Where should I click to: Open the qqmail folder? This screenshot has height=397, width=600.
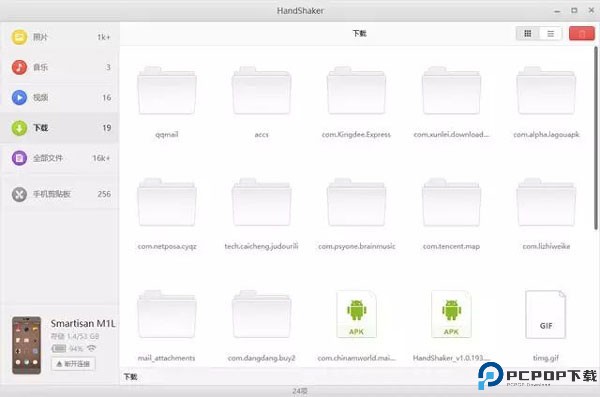(167, 90)
